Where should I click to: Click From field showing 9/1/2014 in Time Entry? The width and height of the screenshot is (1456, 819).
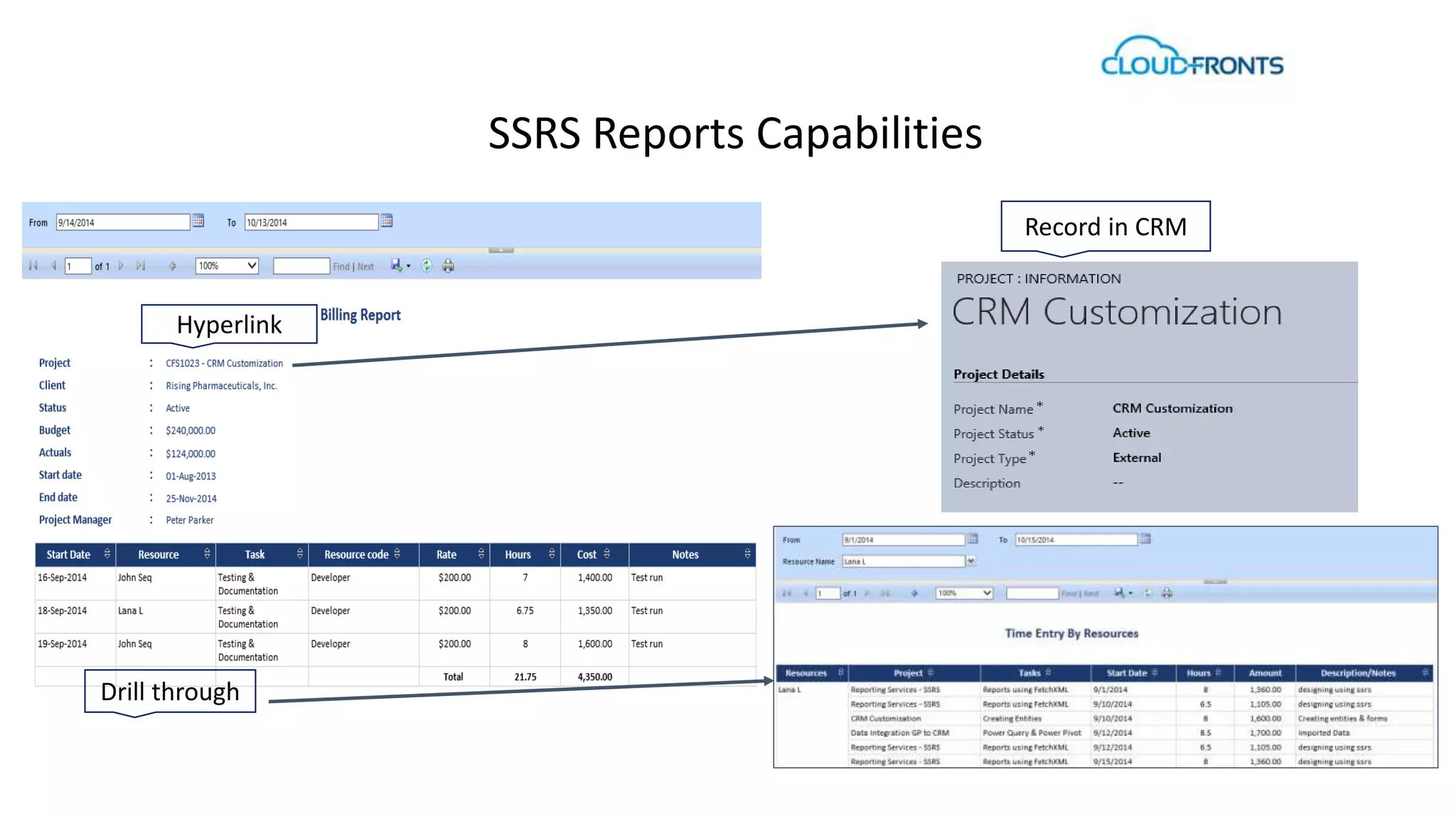pos(903,540)
